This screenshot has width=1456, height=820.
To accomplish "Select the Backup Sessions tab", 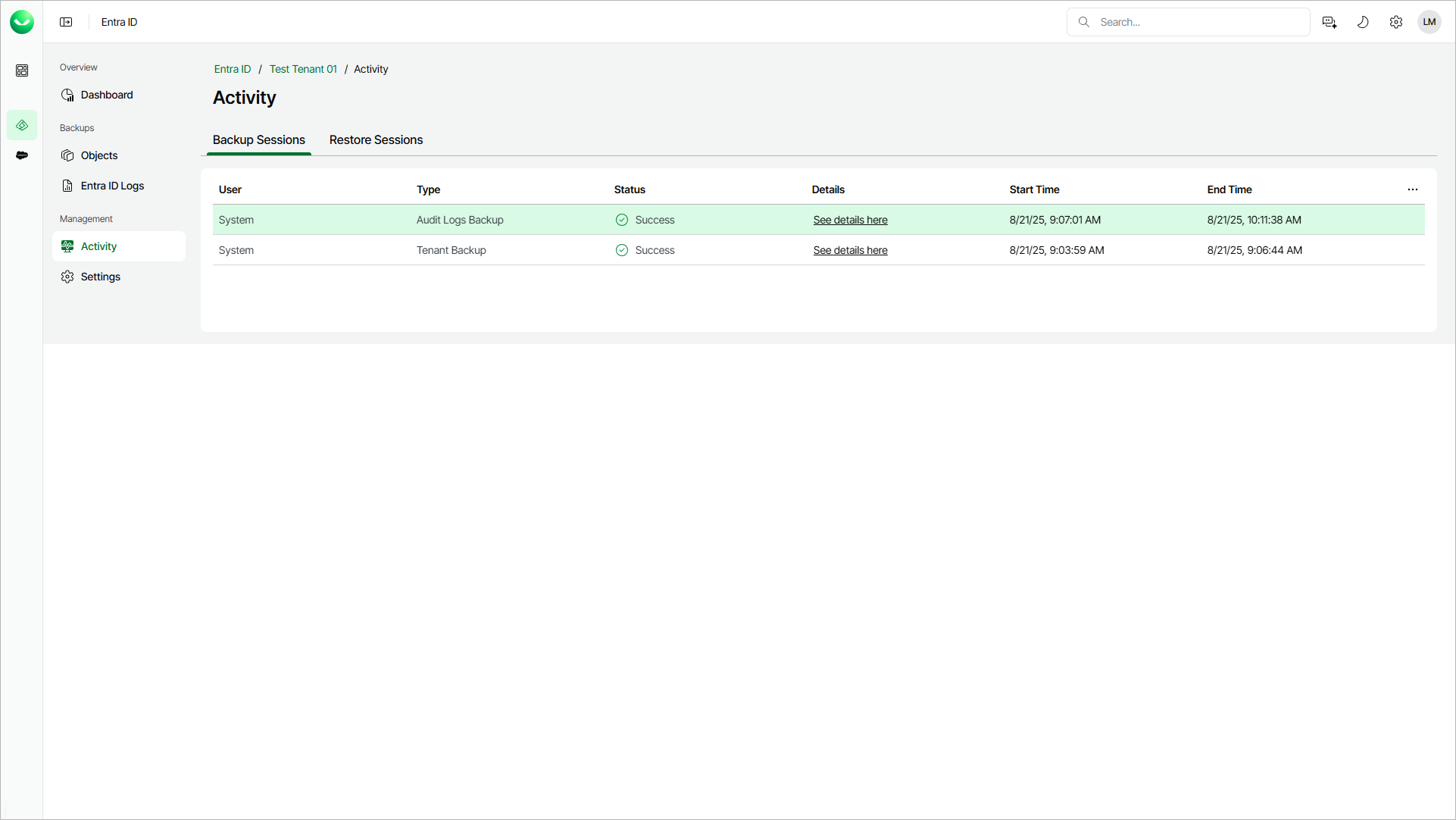I will click(x=258, y=140).
